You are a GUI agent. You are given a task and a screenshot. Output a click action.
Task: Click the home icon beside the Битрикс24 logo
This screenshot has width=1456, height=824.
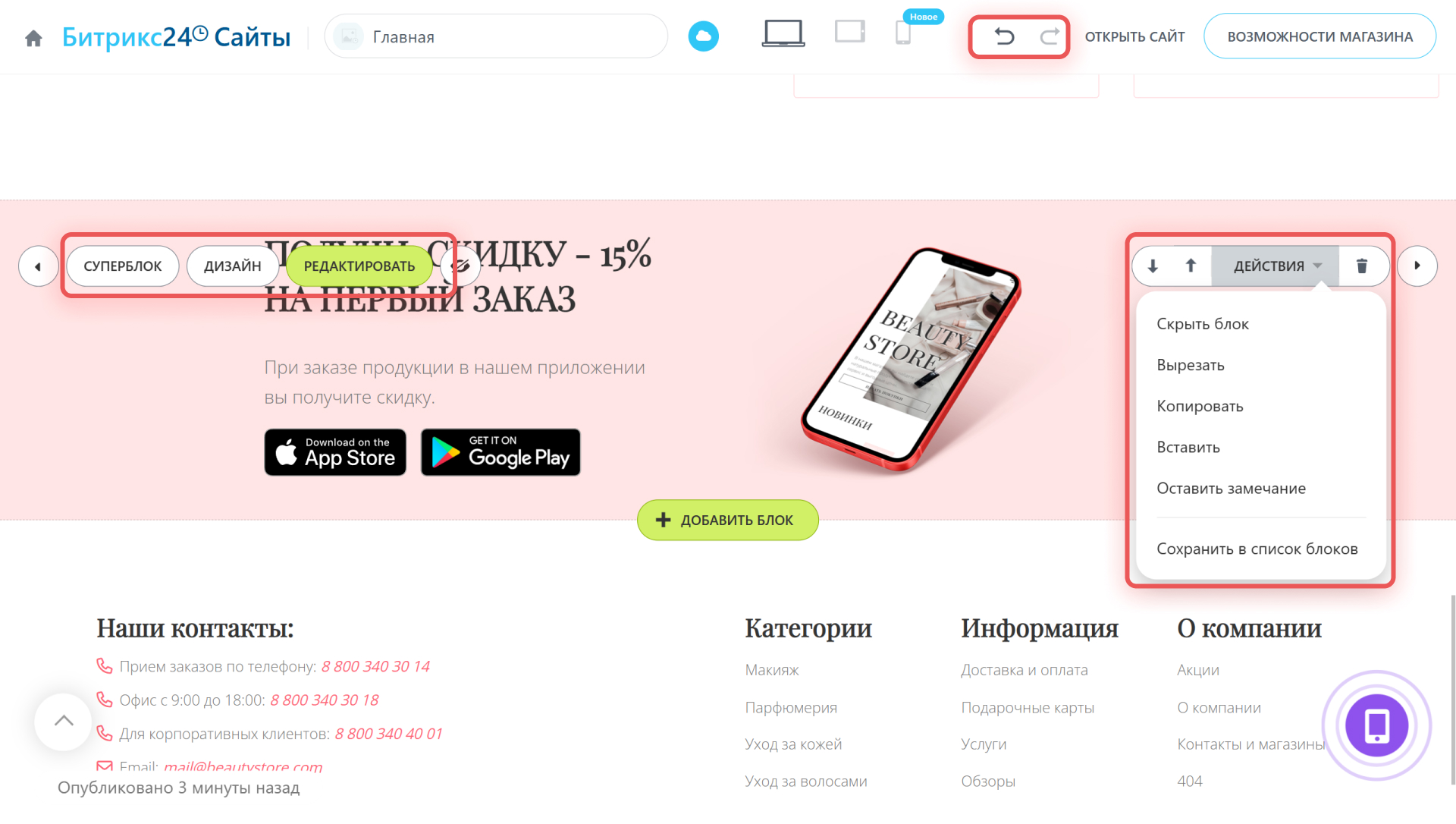[33, 38]
